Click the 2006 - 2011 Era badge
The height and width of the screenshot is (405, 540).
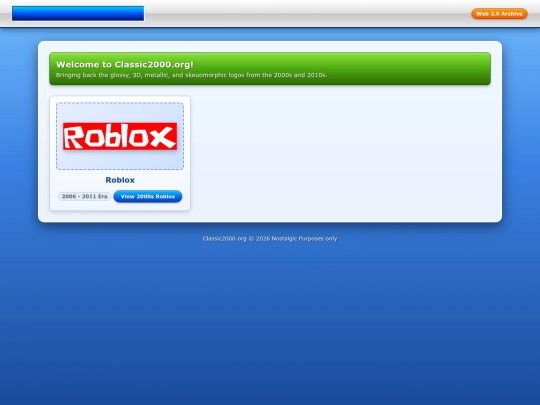click(x=84, y=196)
